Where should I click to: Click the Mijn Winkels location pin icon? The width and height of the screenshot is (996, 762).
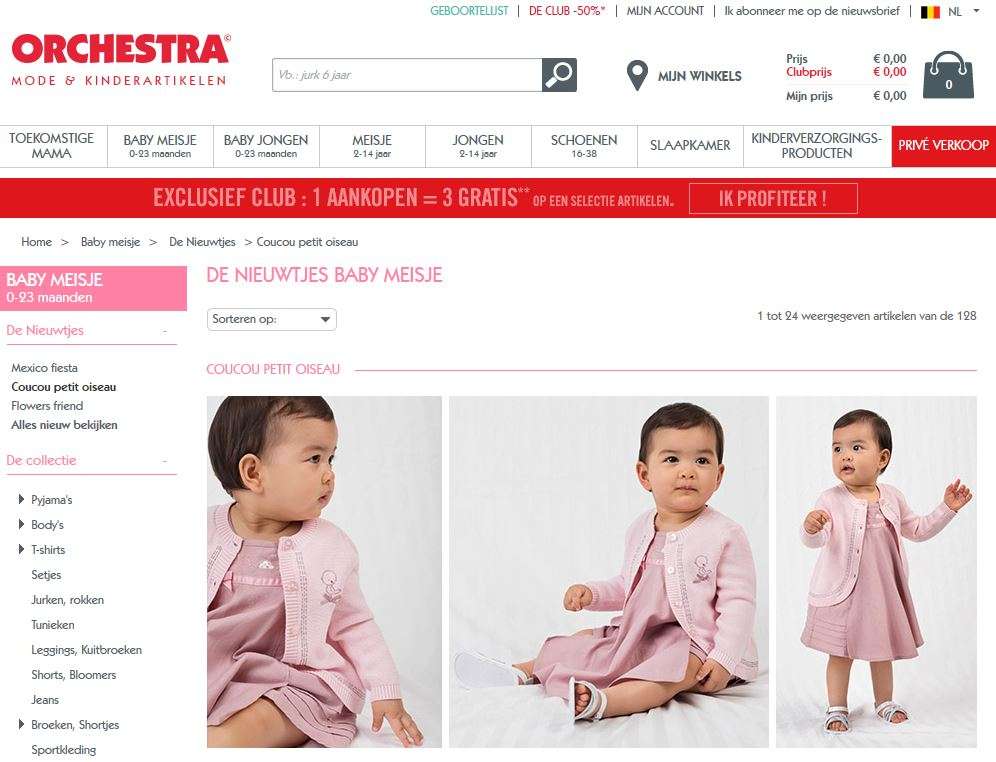(x=637, y=76)
